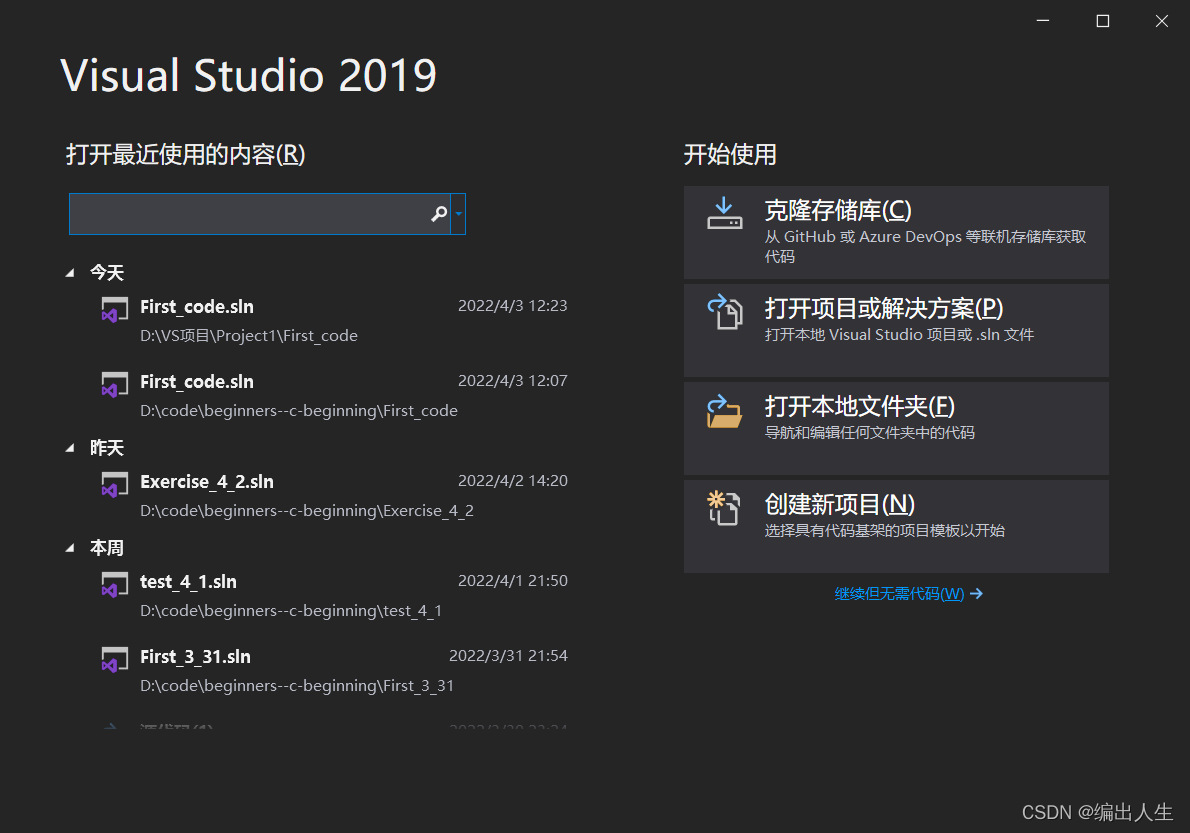This screenshot has height=833, width=1190.
Task: Collapse the 本周 group
Action: [x=70, y=548]
